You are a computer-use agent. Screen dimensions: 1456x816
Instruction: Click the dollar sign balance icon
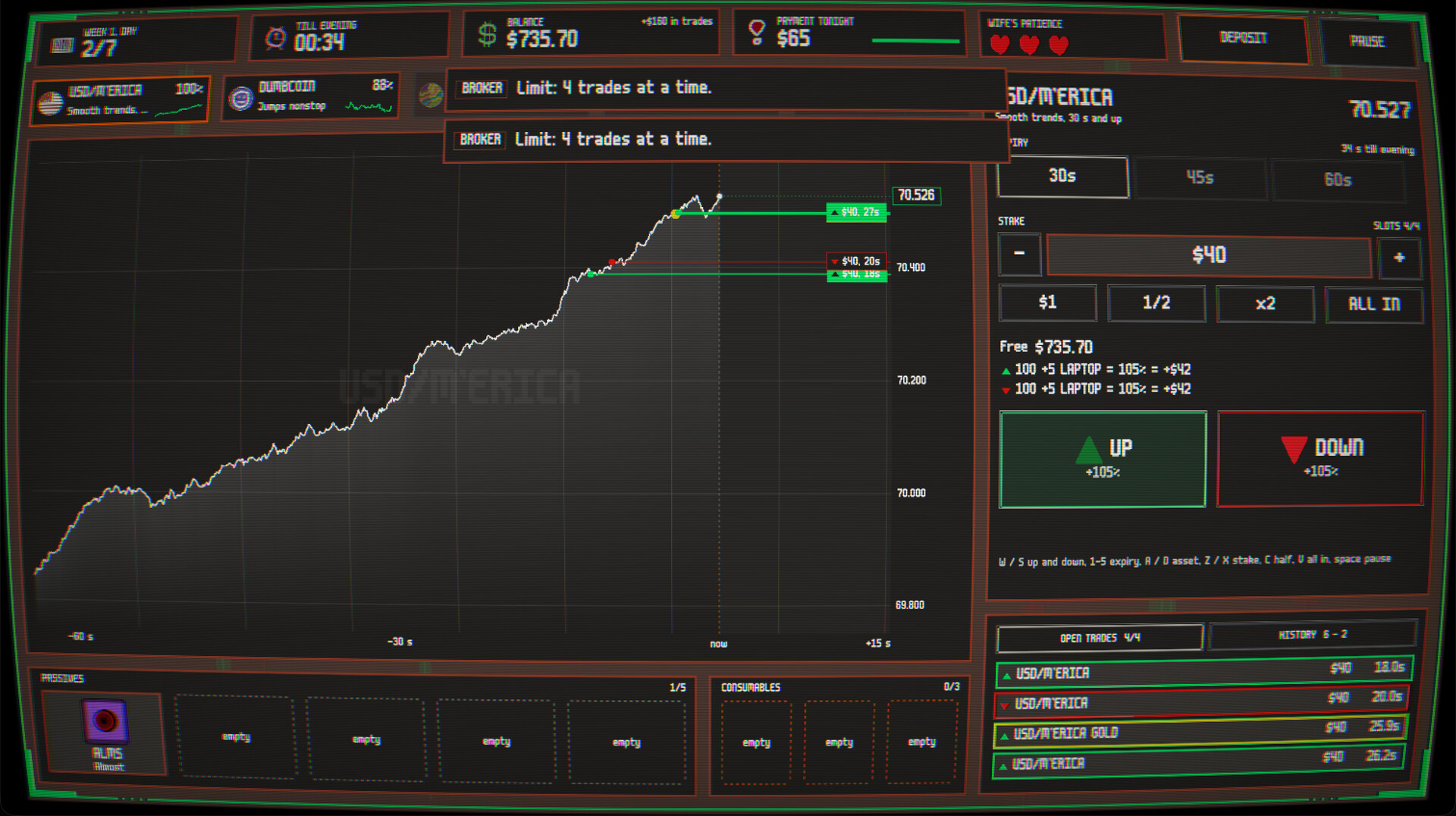pyautogui.click(x=487, y=34)
